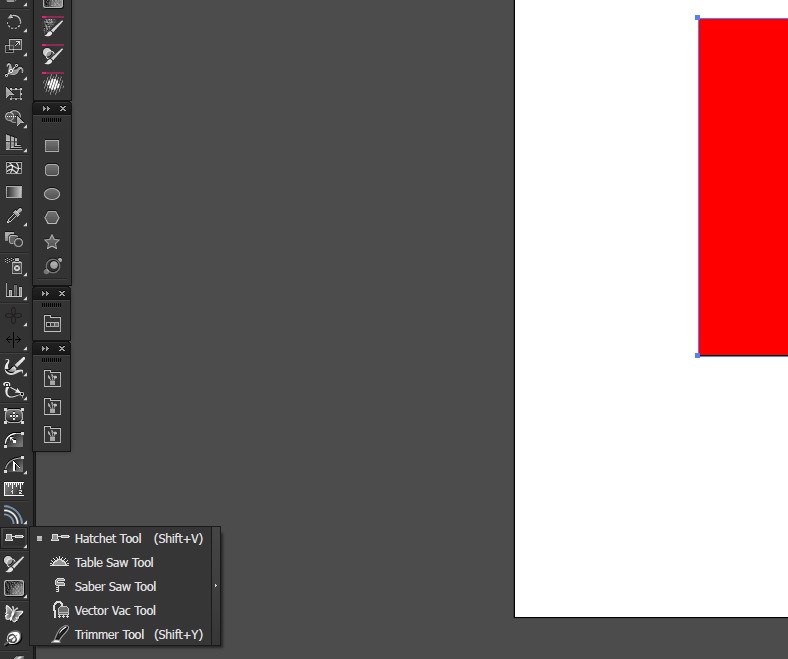This screenshot has width=788, height=659.
Task: Select the Symbol Sprayer tool
Action: [x=14, y=265]
